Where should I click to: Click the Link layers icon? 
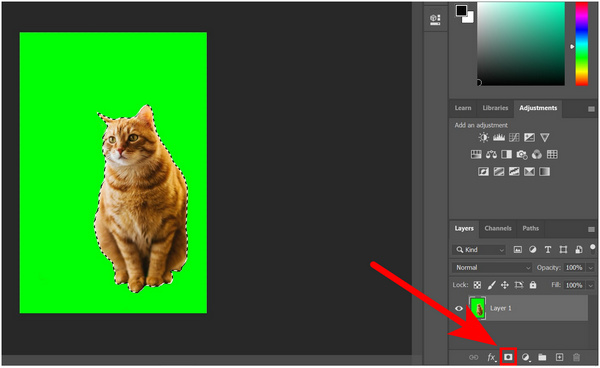[474, 357]
